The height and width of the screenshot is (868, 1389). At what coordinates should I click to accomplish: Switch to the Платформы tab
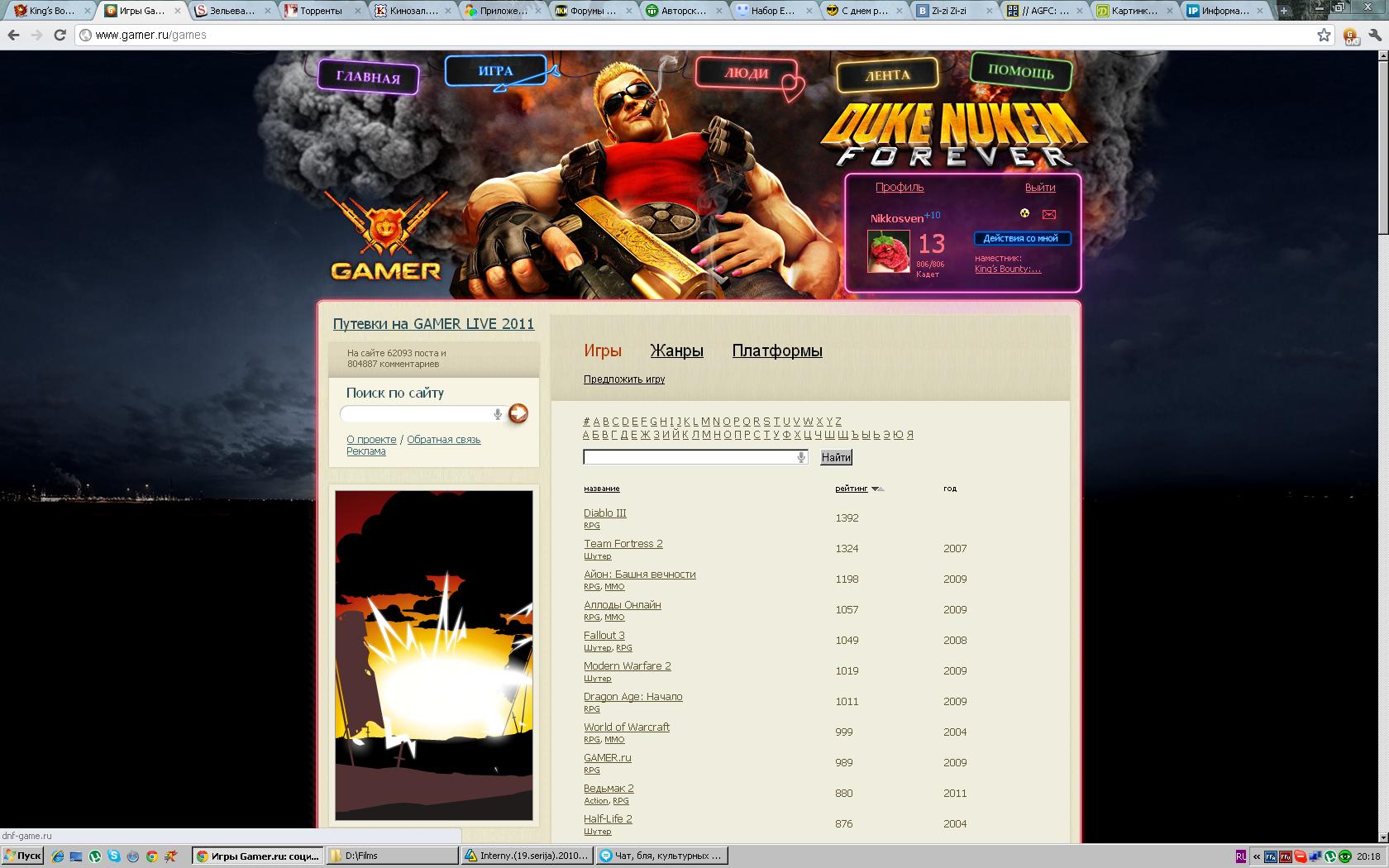[x=777, y=351]
